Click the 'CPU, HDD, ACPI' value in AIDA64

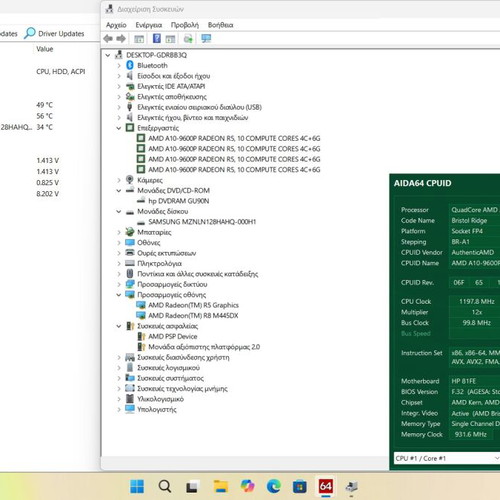point(61,71)
